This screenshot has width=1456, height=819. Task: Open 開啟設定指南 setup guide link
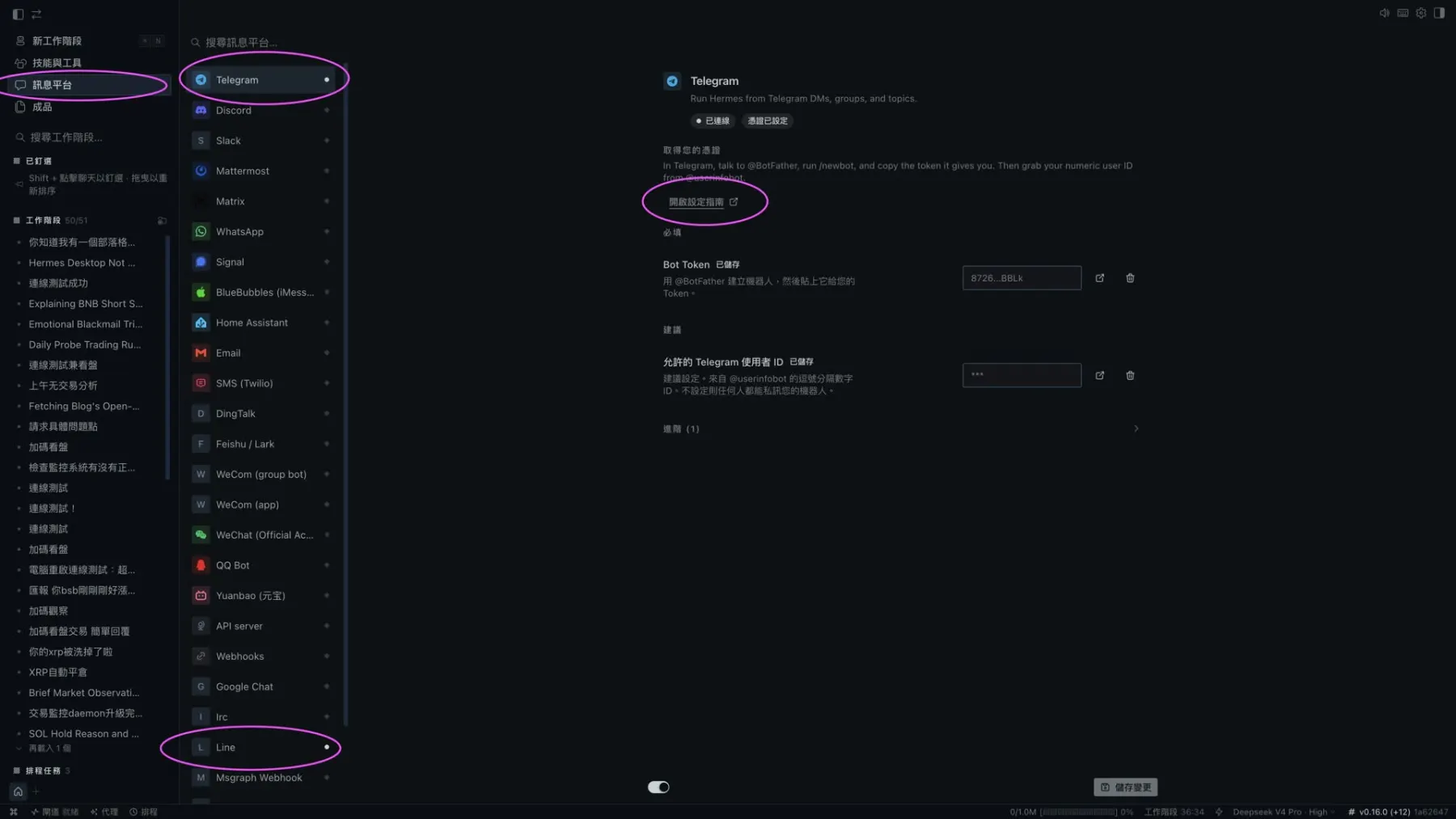point(703,202)
